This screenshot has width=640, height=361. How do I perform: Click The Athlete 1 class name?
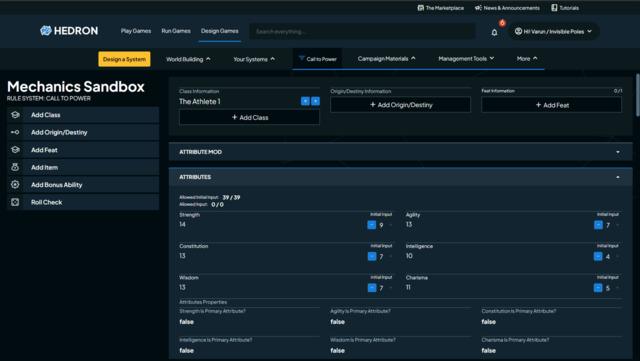200,101
